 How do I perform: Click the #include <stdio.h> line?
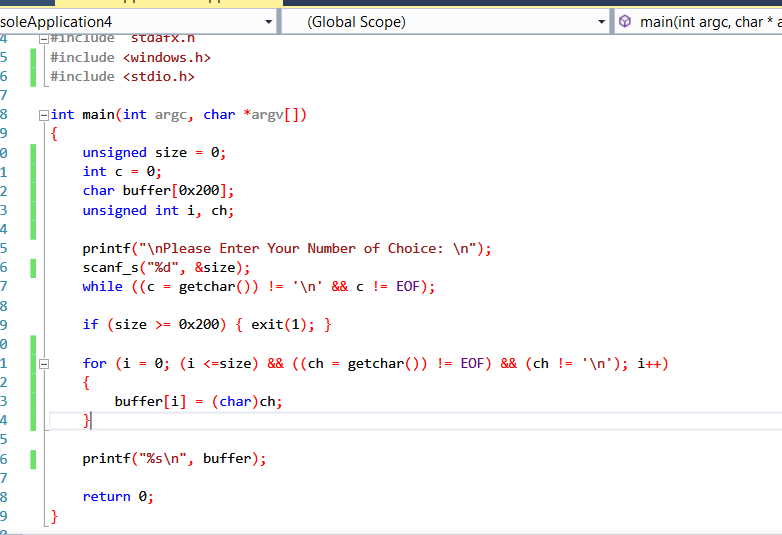(122, 77)
